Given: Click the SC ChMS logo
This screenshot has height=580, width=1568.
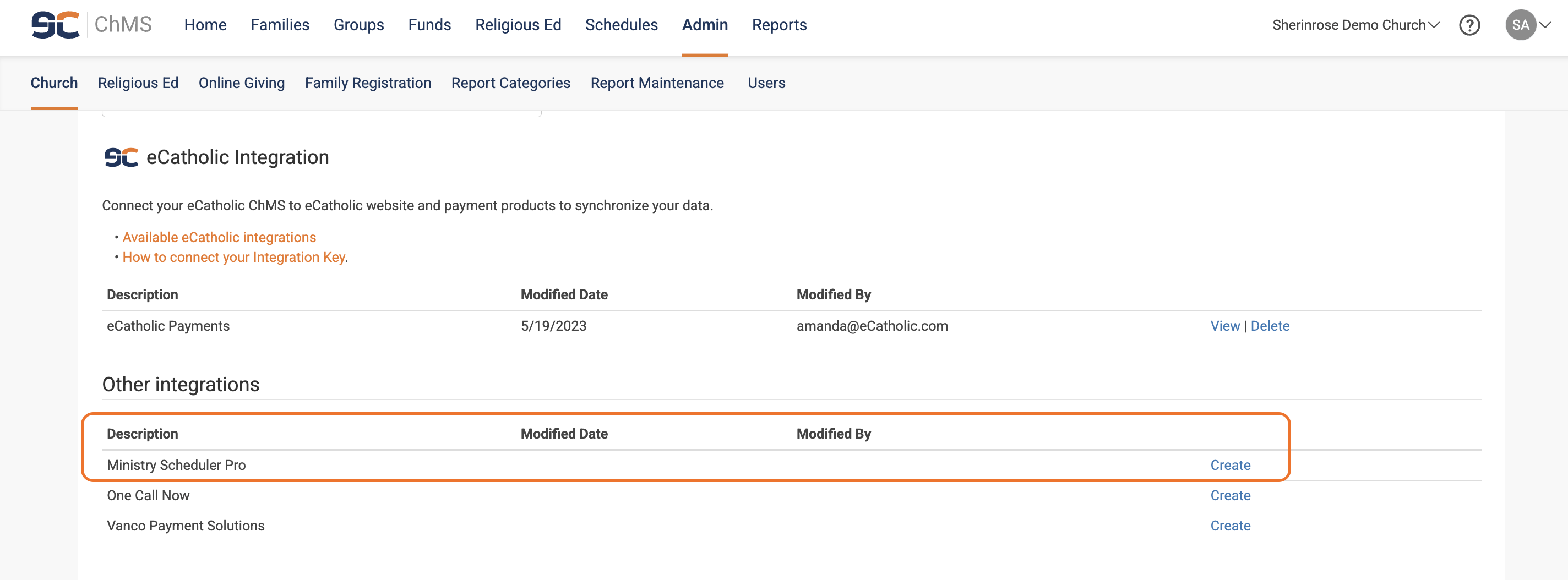Looking at the screenshot, I should 91,25.
